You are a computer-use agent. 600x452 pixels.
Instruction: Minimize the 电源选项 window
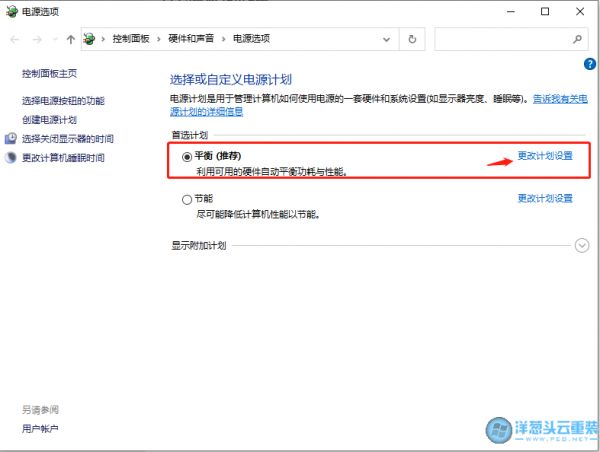click(x=510, y=11)
